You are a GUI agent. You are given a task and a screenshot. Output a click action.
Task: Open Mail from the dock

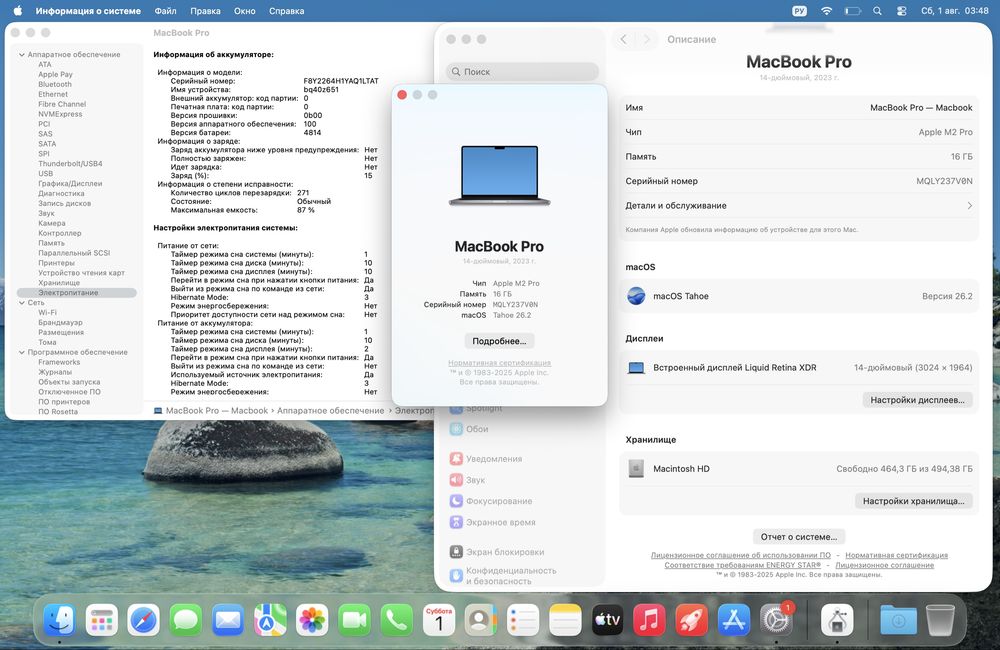pos(228,619)
